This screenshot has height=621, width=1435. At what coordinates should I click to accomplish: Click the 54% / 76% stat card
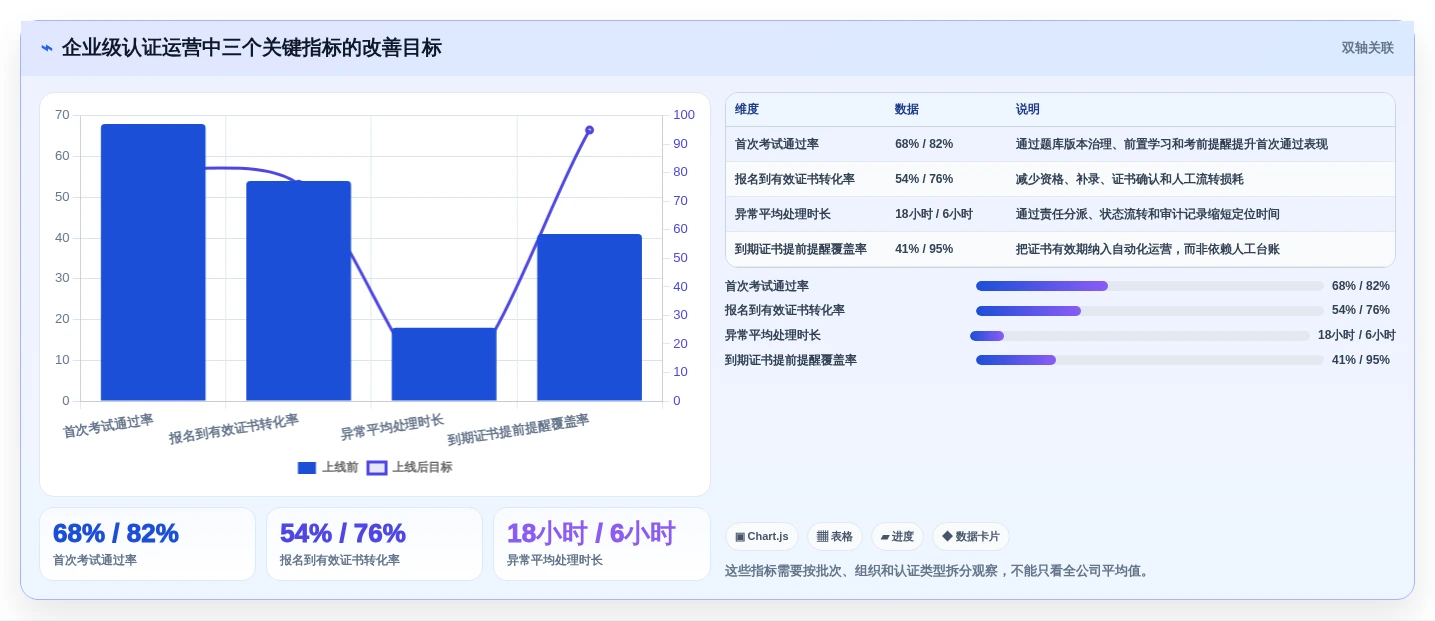coord(375,544)
